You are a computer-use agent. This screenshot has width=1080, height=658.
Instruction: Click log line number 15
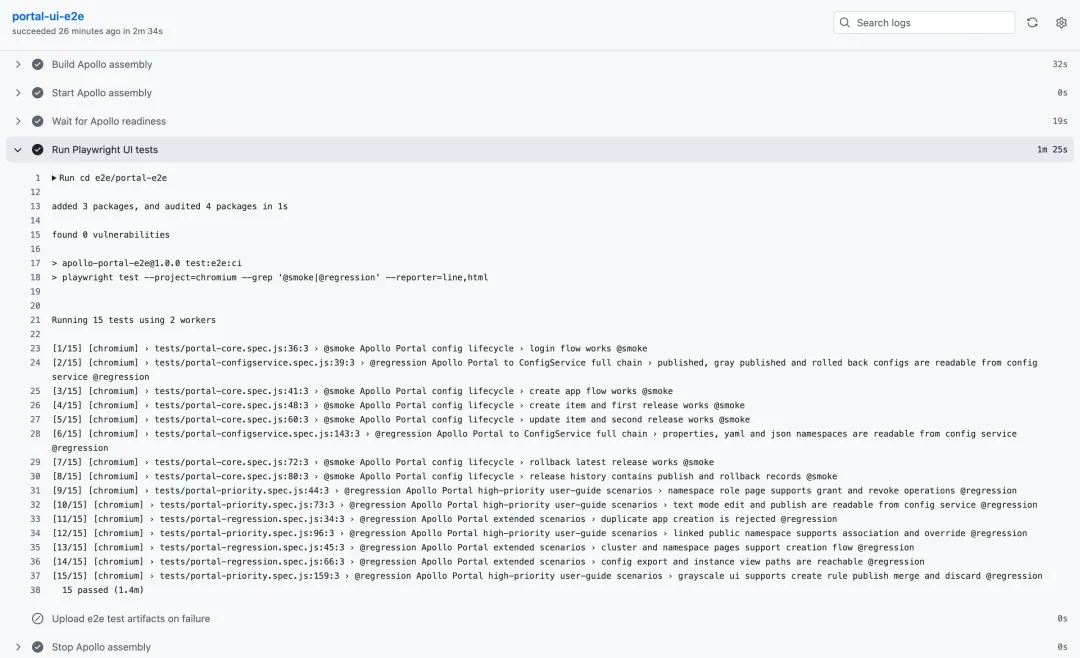35,235
